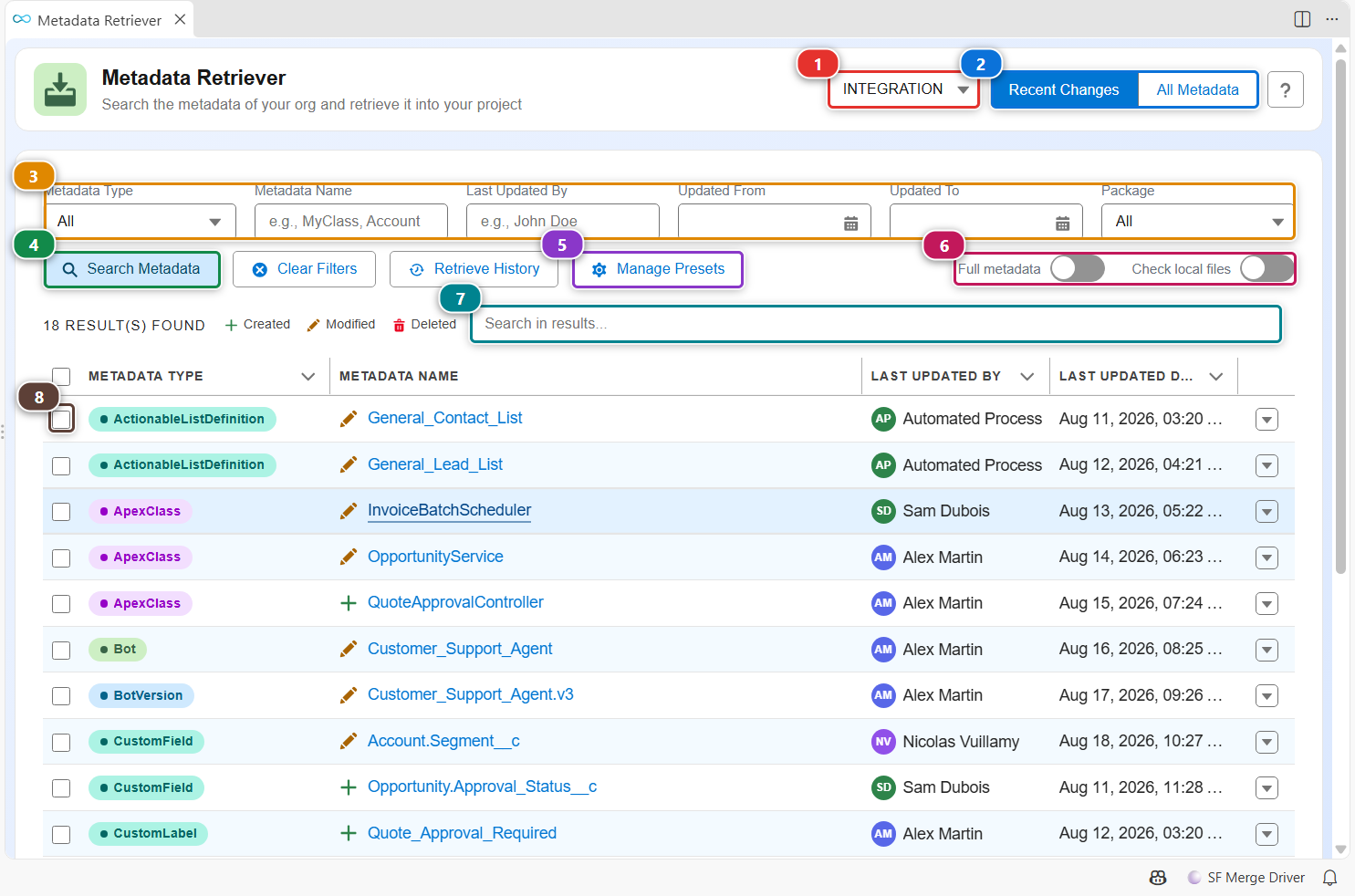Screen dimensions: 1355x896
Task: Expand the Metadata Type filter dropdown
Action: click(x=140, y=221)
